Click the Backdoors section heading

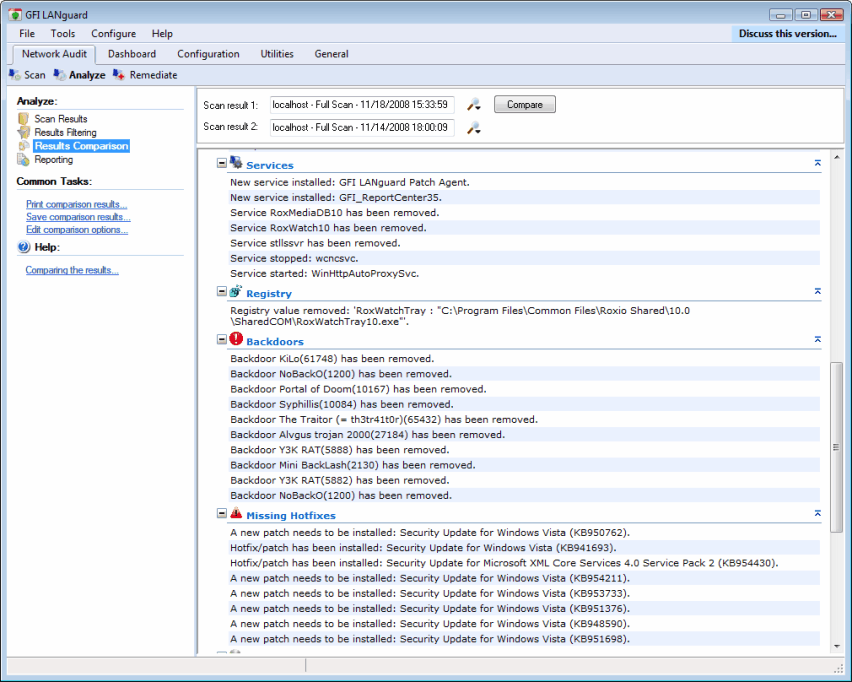click(x=275, y=341)
